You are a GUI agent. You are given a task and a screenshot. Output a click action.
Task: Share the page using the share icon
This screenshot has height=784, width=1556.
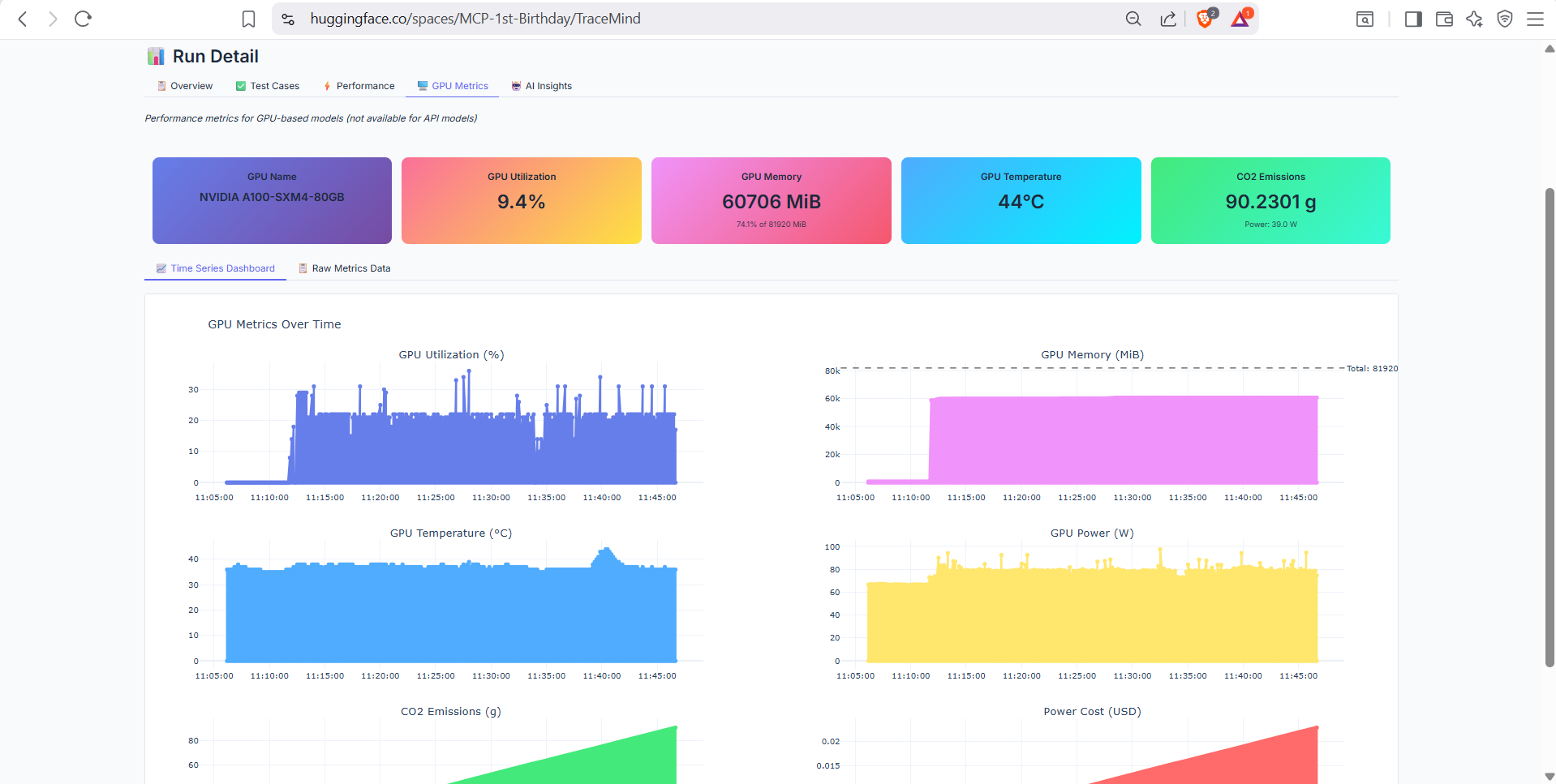(1168, 19)
